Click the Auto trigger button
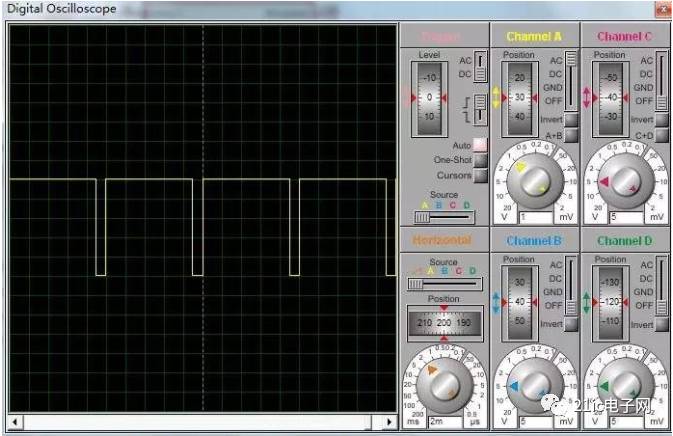 (481, 145)
